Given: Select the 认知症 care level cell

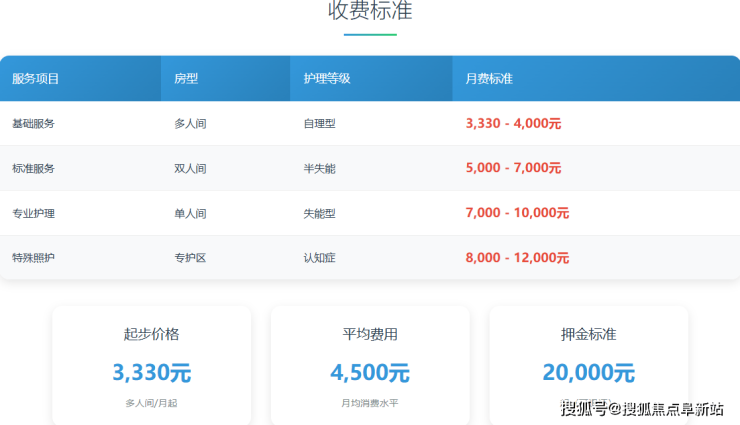Looking at the screenshot, I should [319, 258].
